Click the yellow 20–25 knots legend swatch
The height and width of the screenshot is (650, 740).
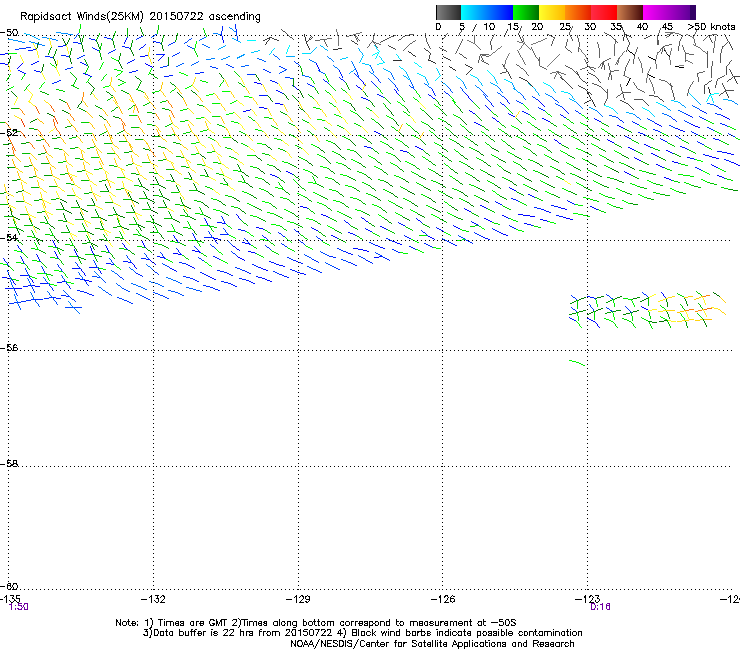(552, 12)
